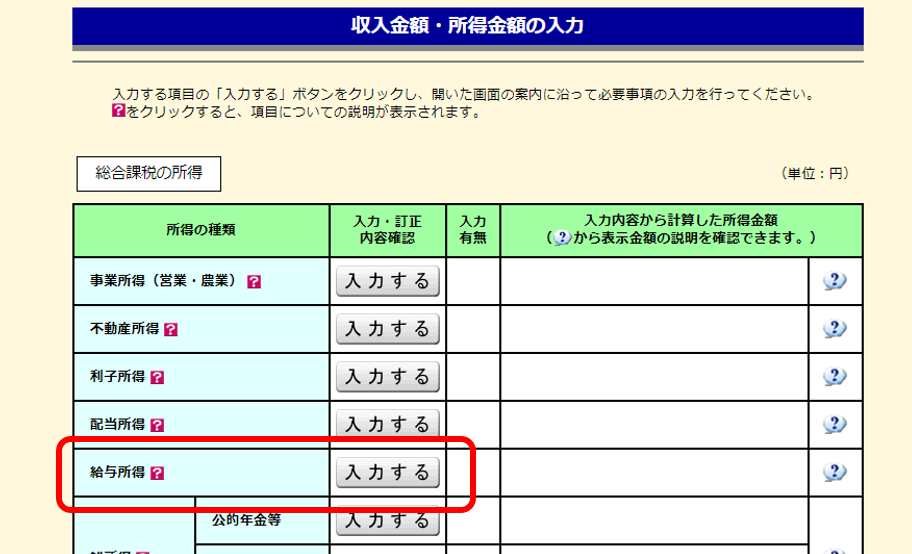
Task: Click the calculated income cell for 給与所得
Action: pos(654,472)
